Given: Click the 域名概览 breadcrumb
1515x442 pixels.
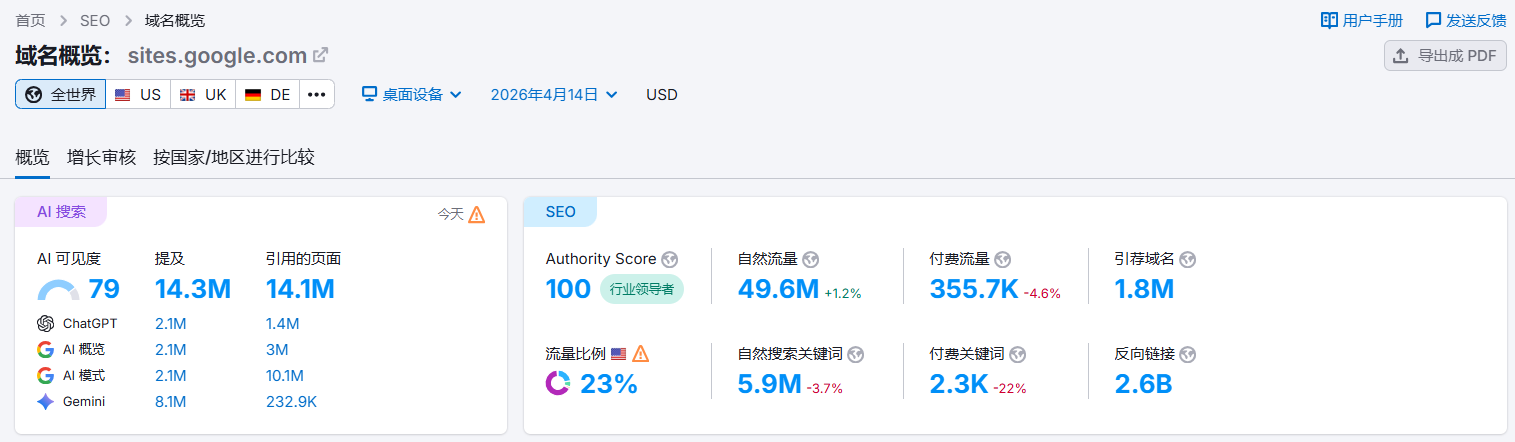Looking at the screenshot, I should 175,20.
